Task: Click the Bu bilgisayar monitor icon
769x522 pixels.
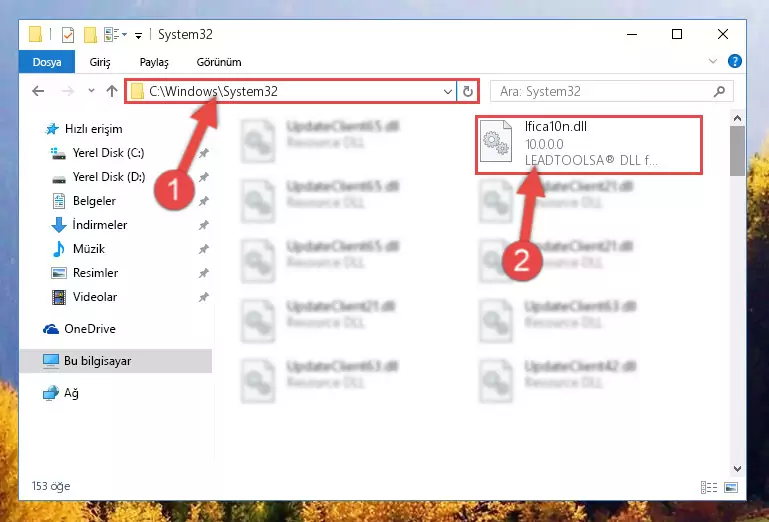Action: pos(51,361)
